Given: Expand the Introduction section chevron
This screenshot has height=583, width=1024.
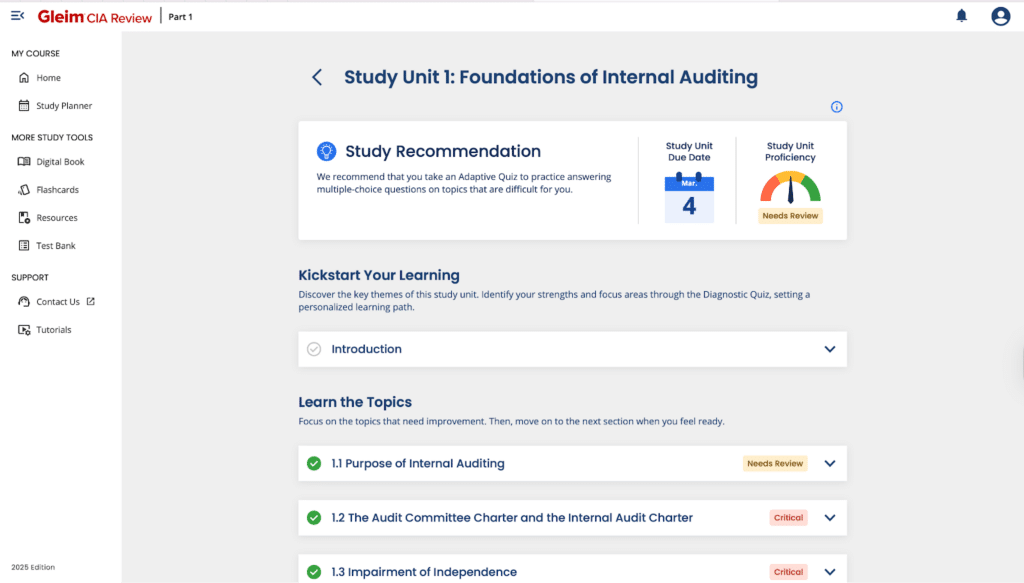Looking at the screenshot, I should (x=829, y=349).
